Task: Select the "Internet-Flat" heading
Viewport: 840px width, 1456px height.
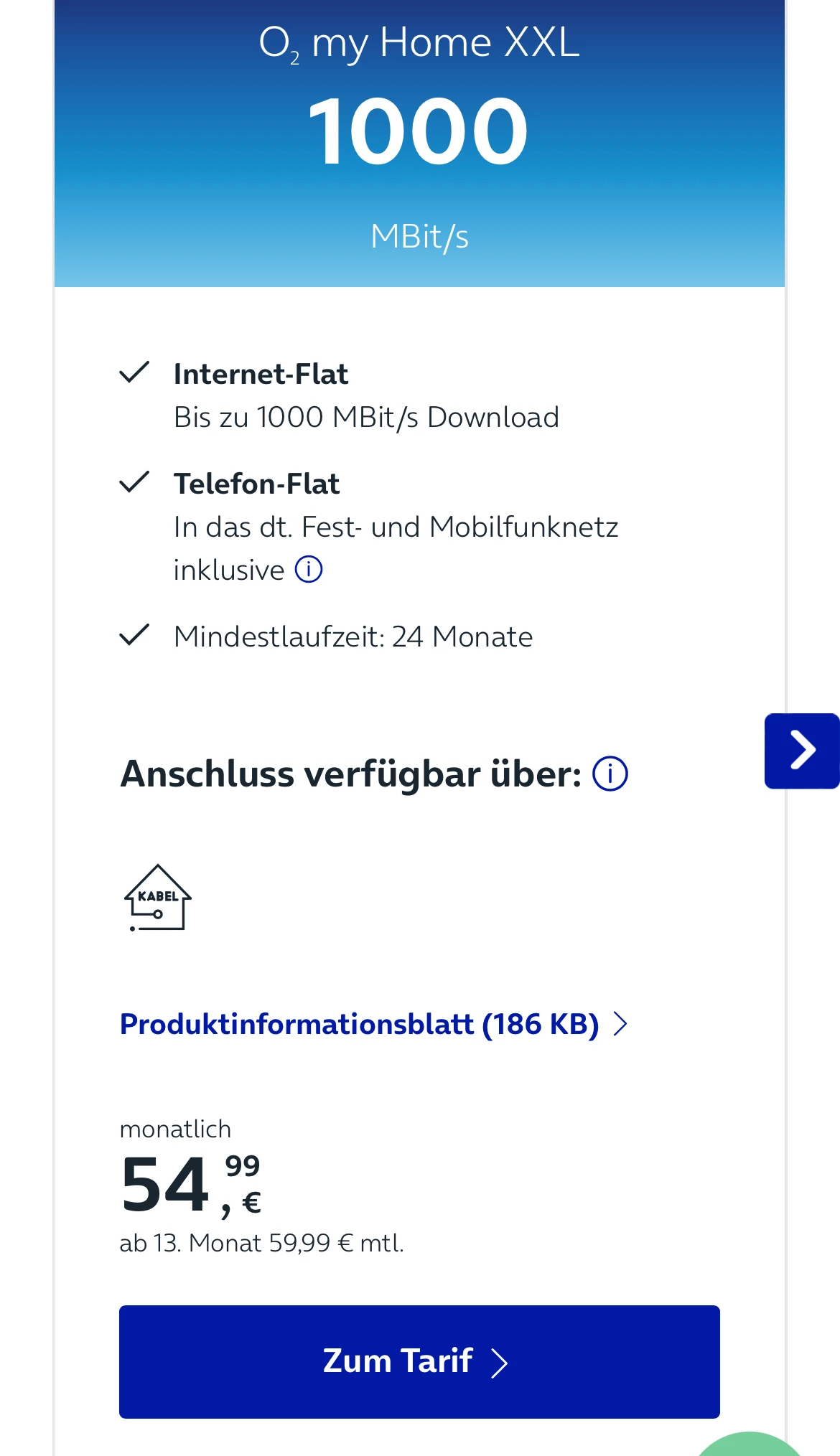Action: [261, 374]
